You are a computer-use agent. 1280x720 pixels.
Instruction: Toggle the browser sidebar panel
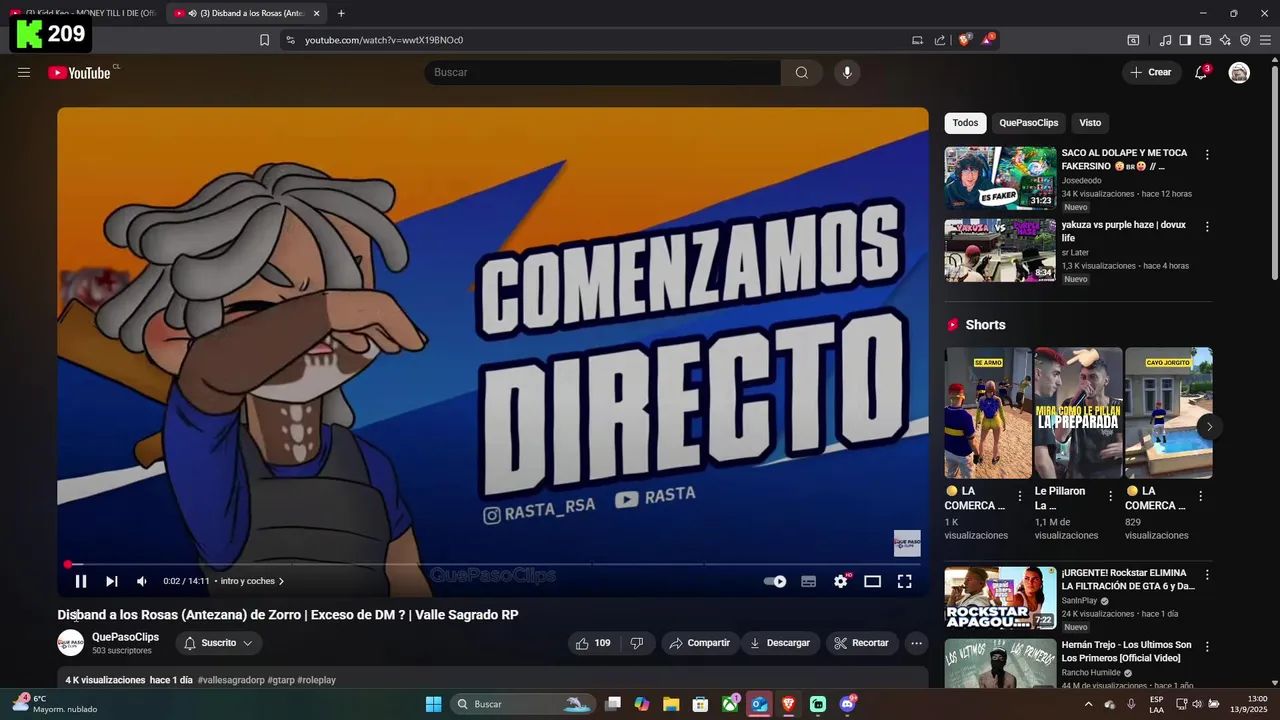click(x=1185, y=40)
